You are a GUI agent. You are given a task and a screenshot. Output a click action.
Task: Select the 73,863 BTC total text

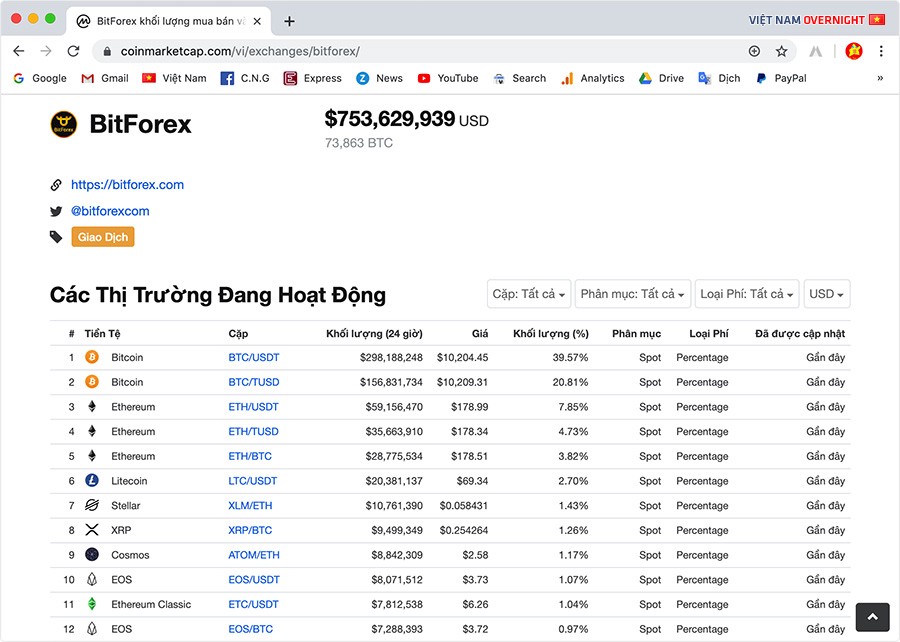pos(359,143)
